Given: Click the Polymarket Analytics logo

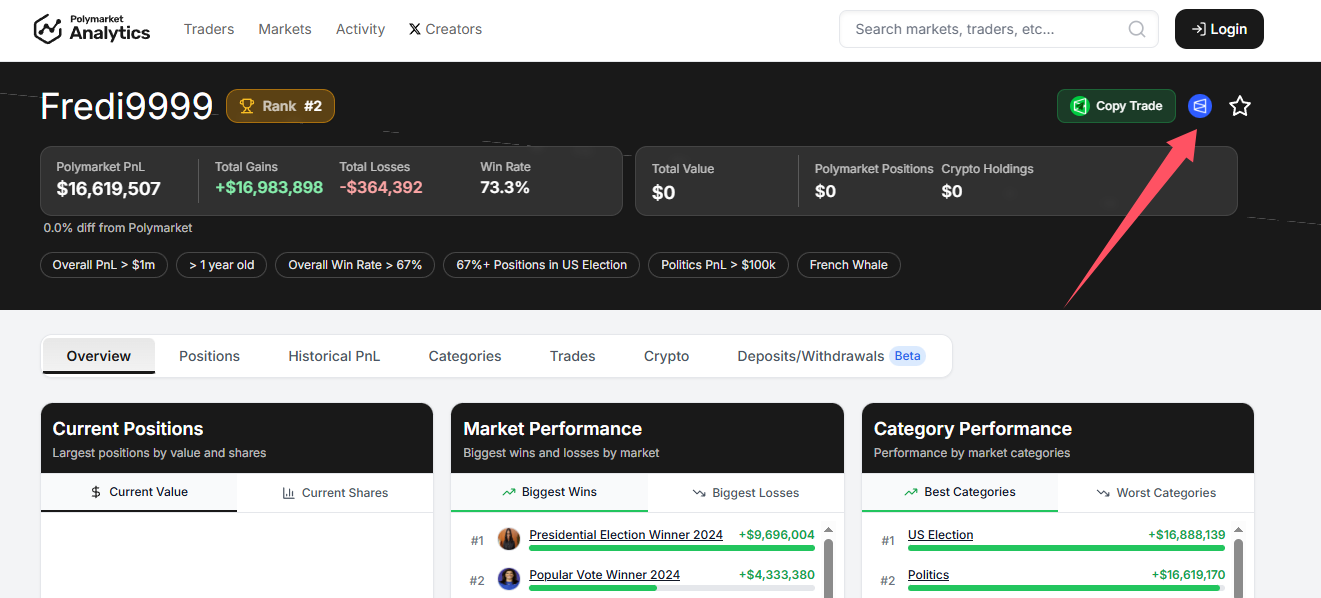Looking at the screenshot, I should (x=92, y=29).
